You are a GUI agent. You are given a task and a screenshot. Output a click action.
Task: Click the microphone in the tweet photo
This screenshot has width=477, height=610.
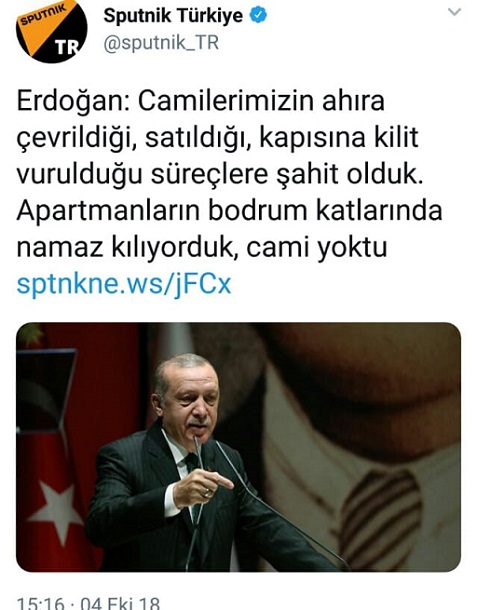tap(198, 447)
